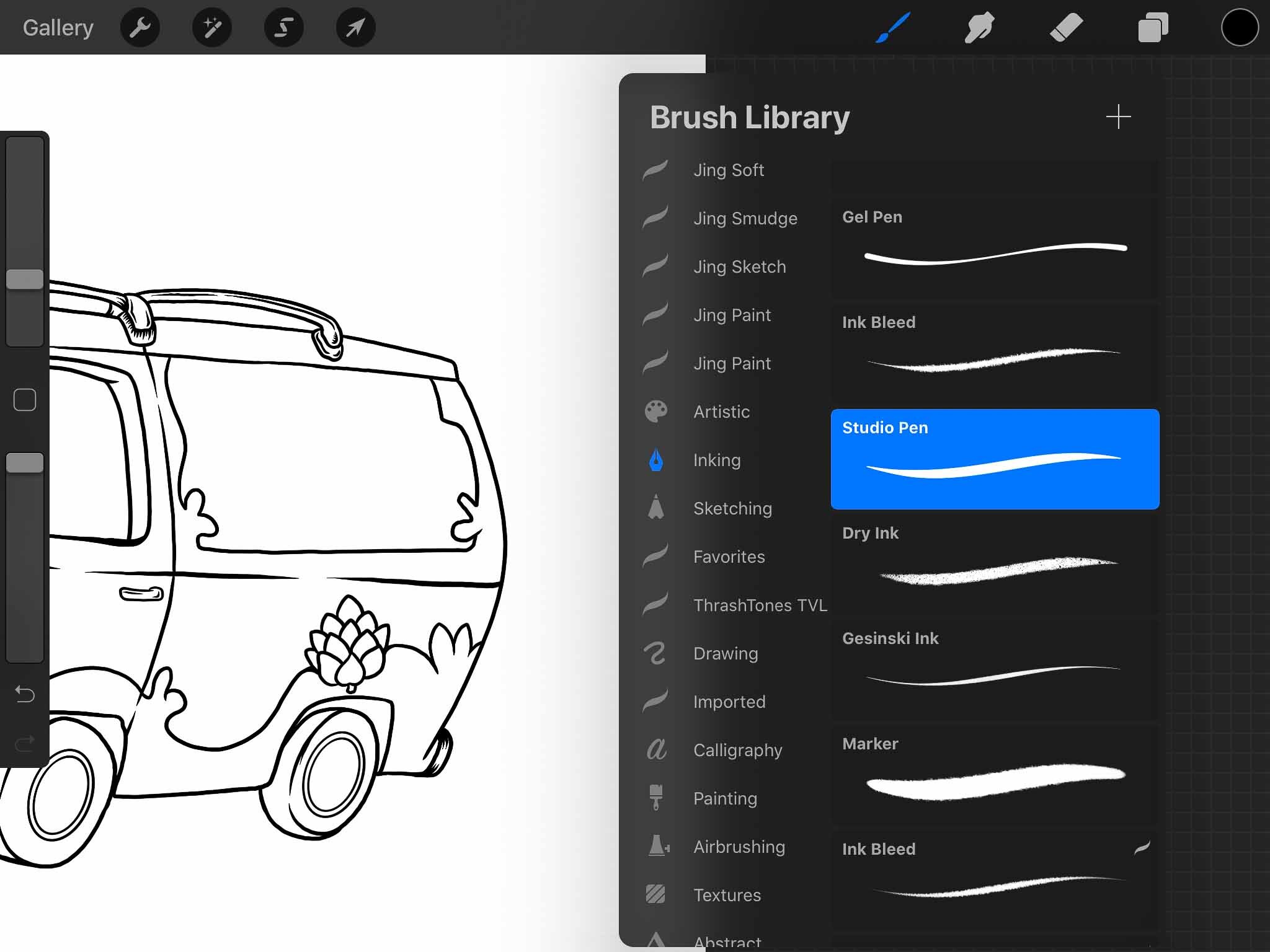Click the custom-brush mark on lower Ink Bleed
The height and width of the screenshot is (952, 1270).
[x=1142, y=848]
